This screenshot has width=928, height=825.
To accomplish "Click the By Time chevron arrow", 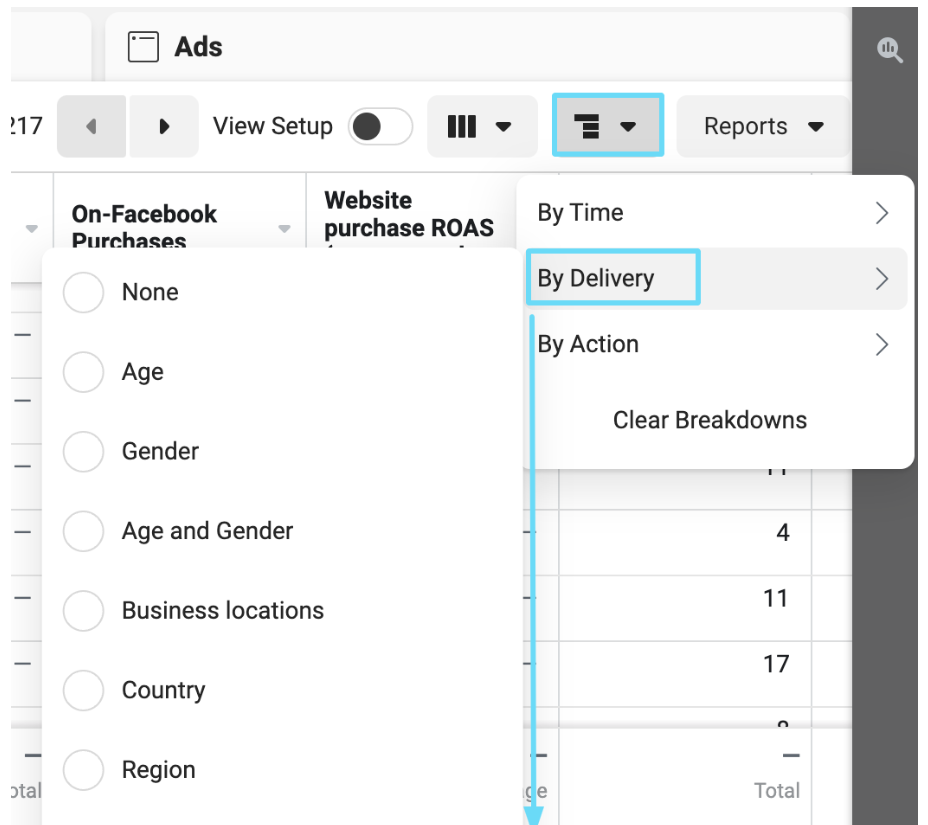I will [x=882, y=213].
